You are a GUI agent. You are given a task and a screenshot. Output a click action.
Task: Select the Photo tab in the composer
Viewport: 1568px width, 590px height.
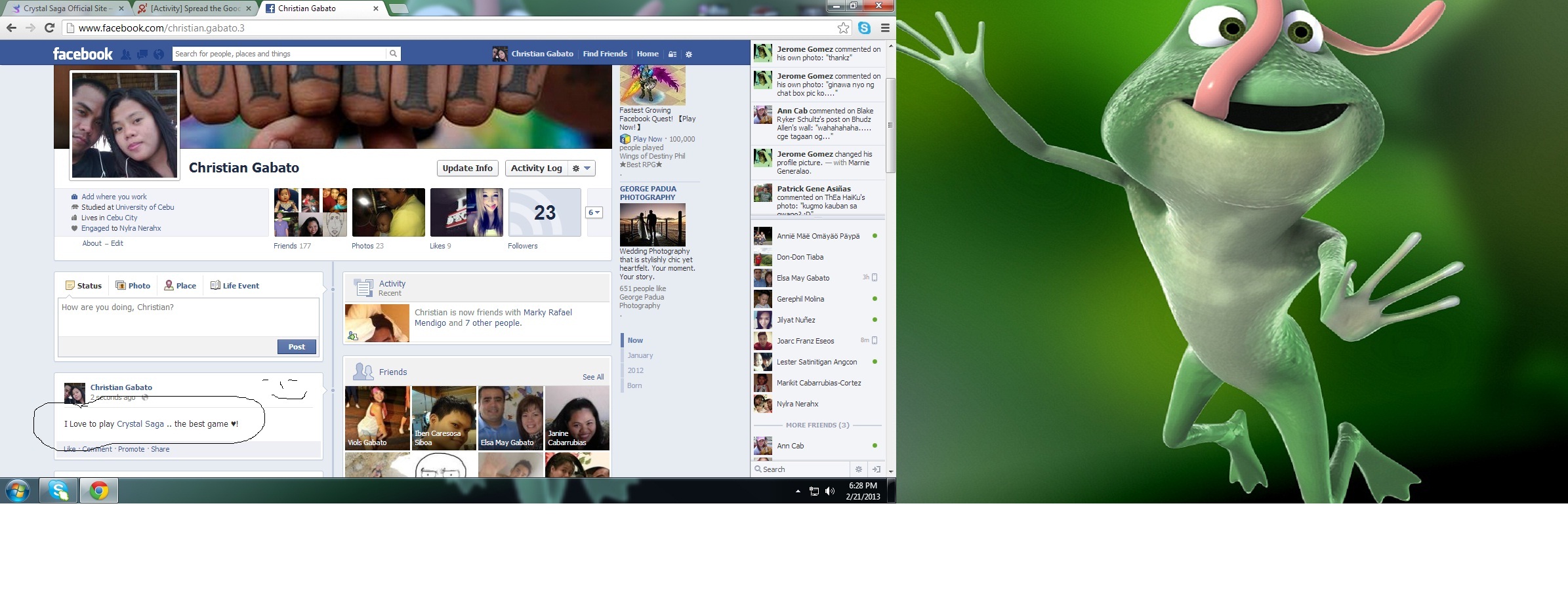click(133, 286)
